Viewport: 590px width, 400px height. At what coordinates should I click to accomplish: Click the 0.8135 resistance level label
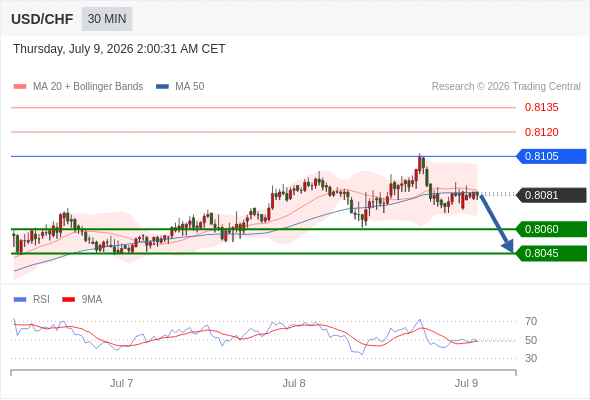click(541, 108)
